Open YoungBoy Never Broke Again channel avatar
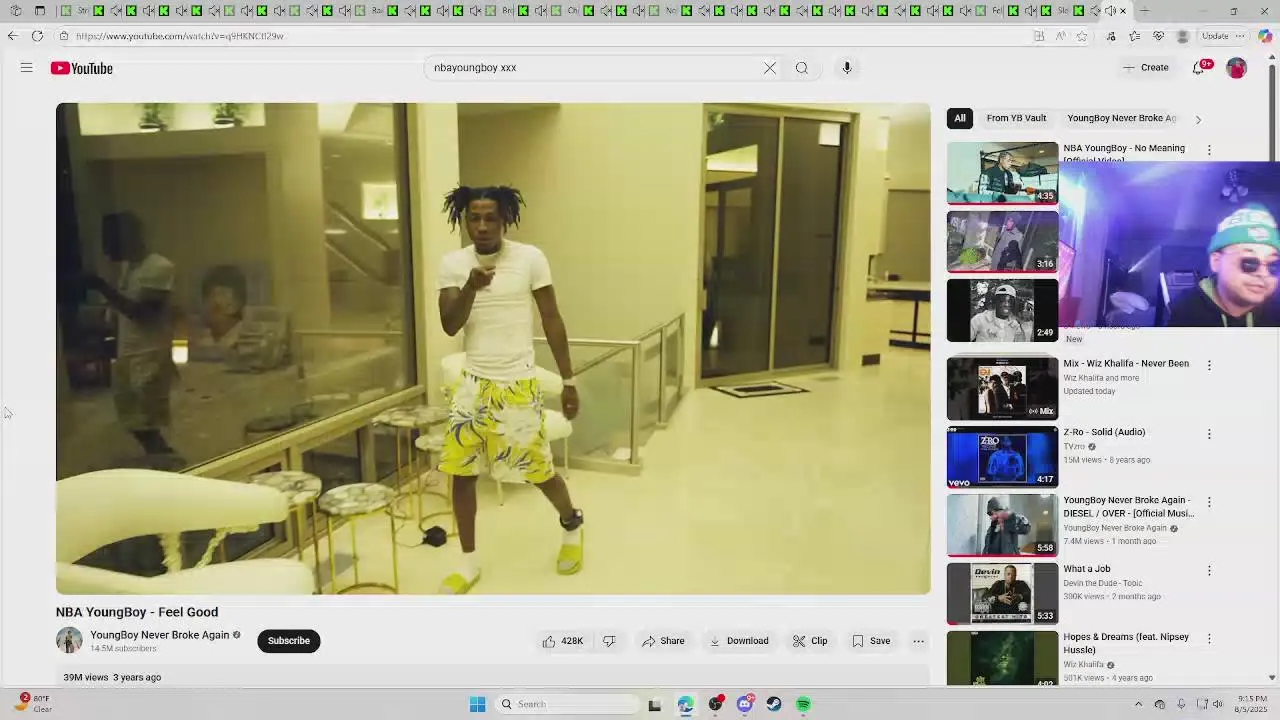This screenshot has height=720, width=1280. tap(69, 640)
